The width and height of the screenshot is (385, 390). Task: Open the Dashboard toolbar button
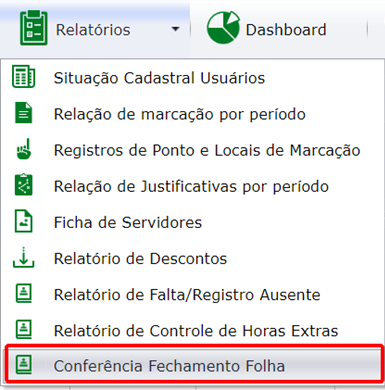[266, 28]
